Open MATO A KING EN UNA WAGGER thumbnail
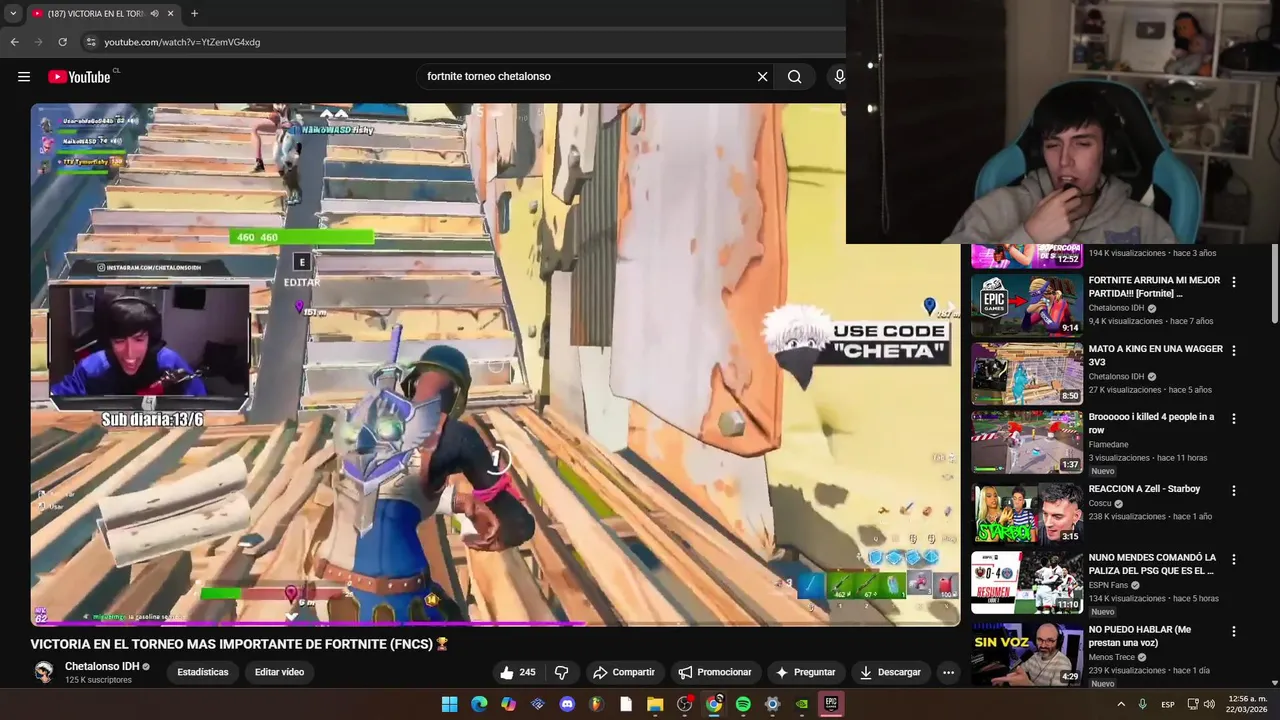1280x720 pixels. [x=1027, y=373]
